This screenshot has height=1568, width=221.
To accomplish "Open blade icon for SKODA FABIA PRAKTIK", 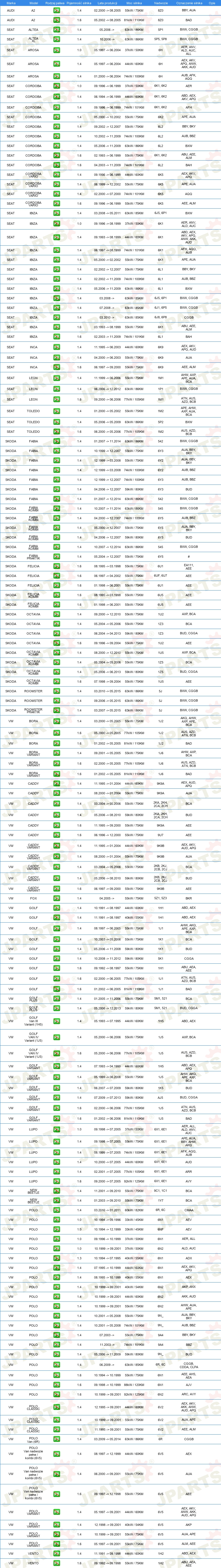I will click(57, 556).
